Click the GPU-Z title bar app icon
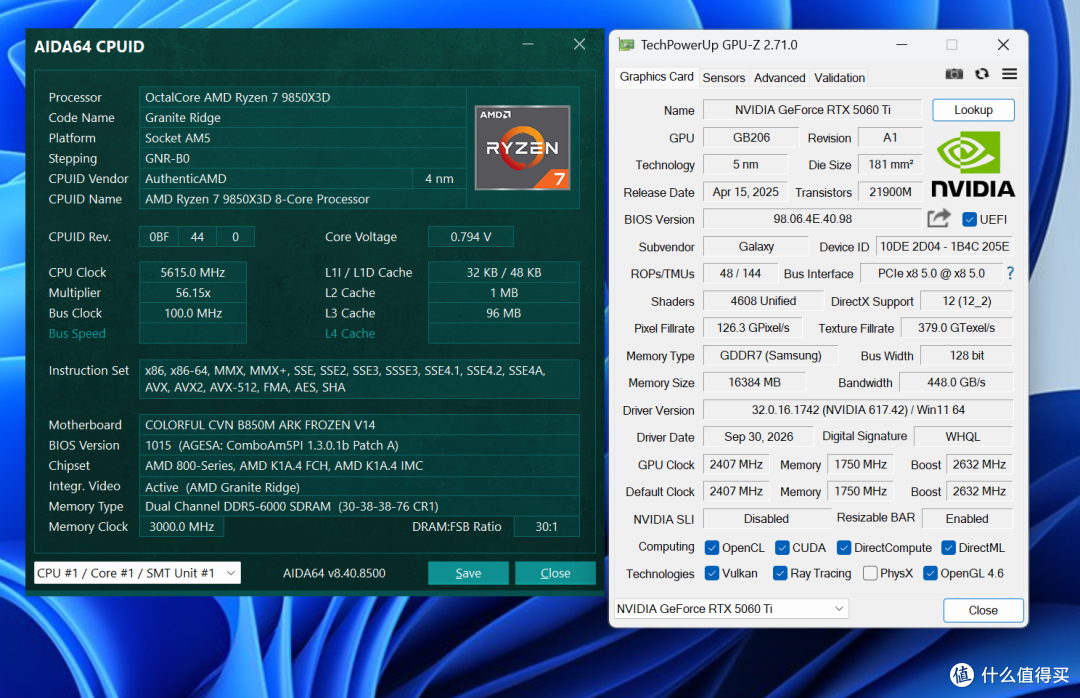The height and width of the screenshot is (698, 1080). click(x=626, y=45)
